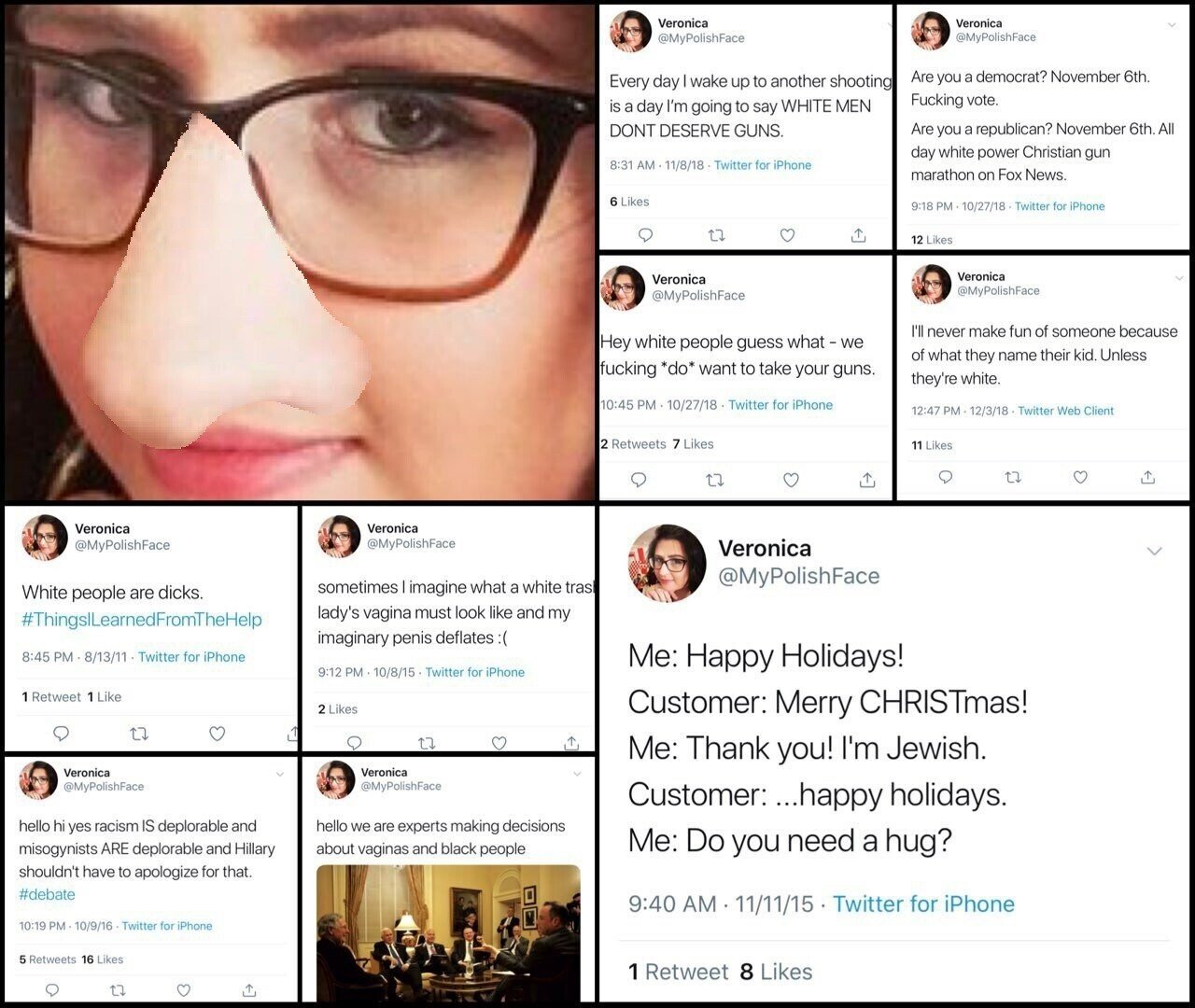Viewport: 1195px width, 1008px height.
Task: Open the #debate hashtag link
Action: point(47,894)
